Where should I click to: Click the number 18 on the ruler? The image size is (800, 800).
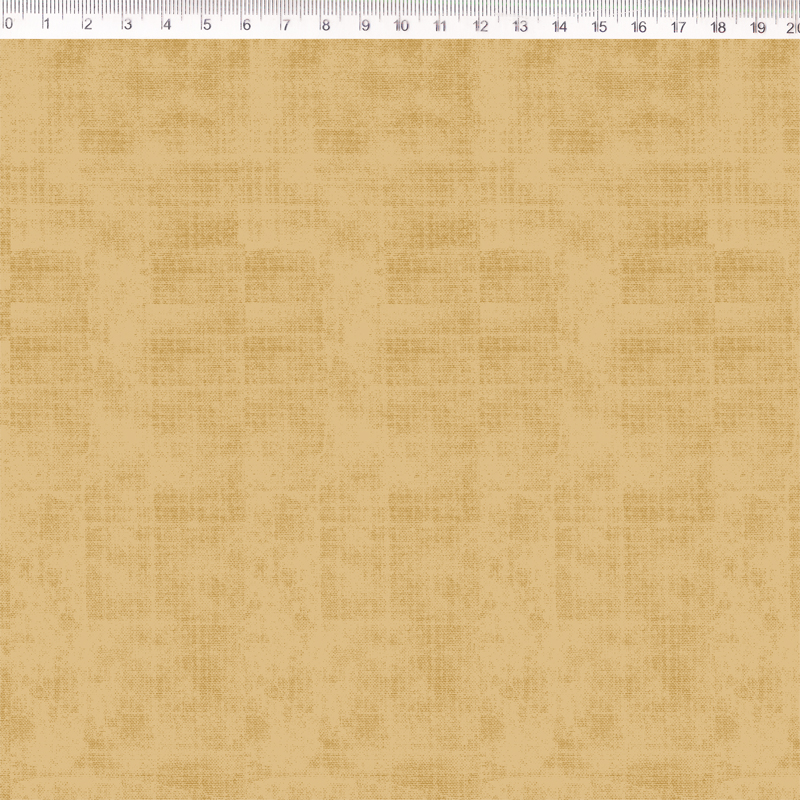[x=718, y=24]
